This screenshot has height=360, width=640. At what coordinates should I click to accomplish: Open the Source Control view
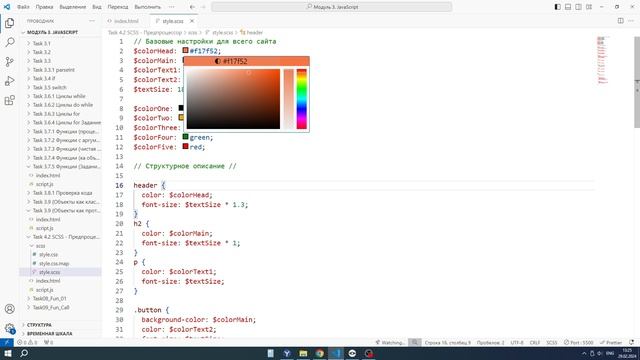coord(10,62)
